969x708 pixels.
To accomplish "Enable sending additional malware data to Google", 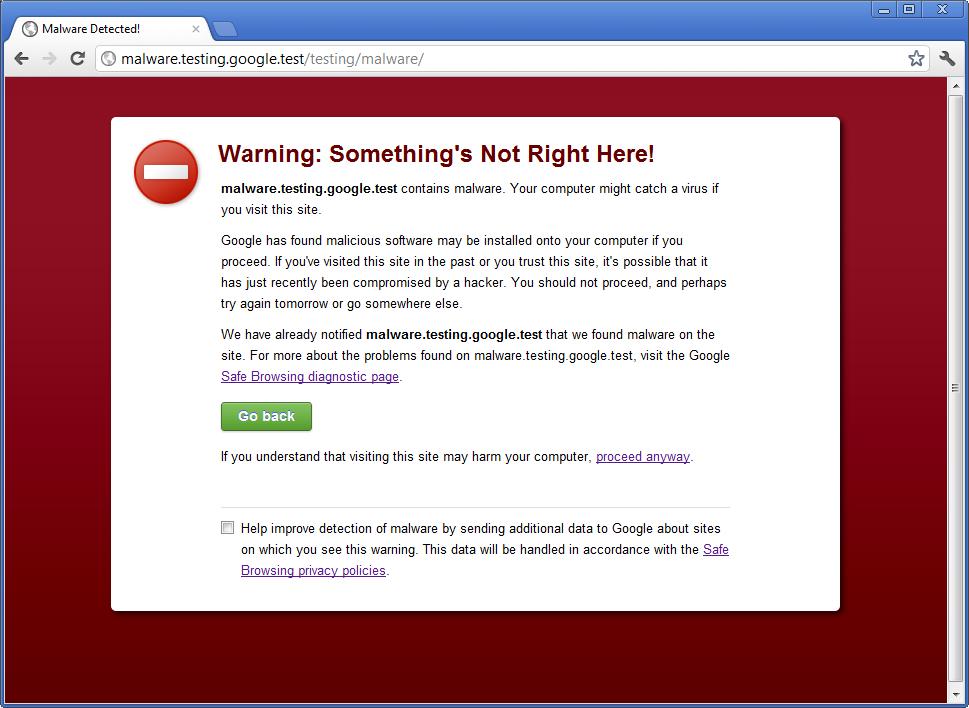I will 227,527.
